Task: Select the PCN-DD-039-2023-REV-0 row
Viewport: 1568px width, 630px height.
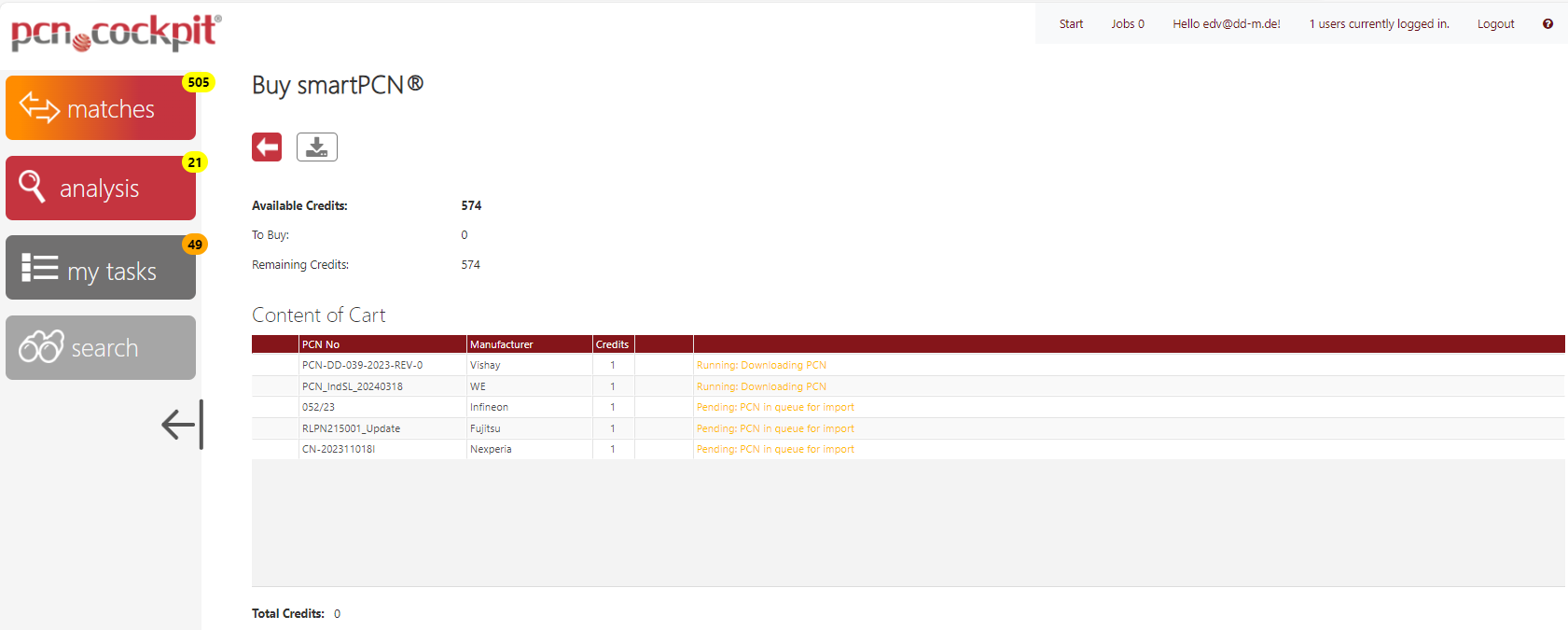Action: tap(362, 365)
